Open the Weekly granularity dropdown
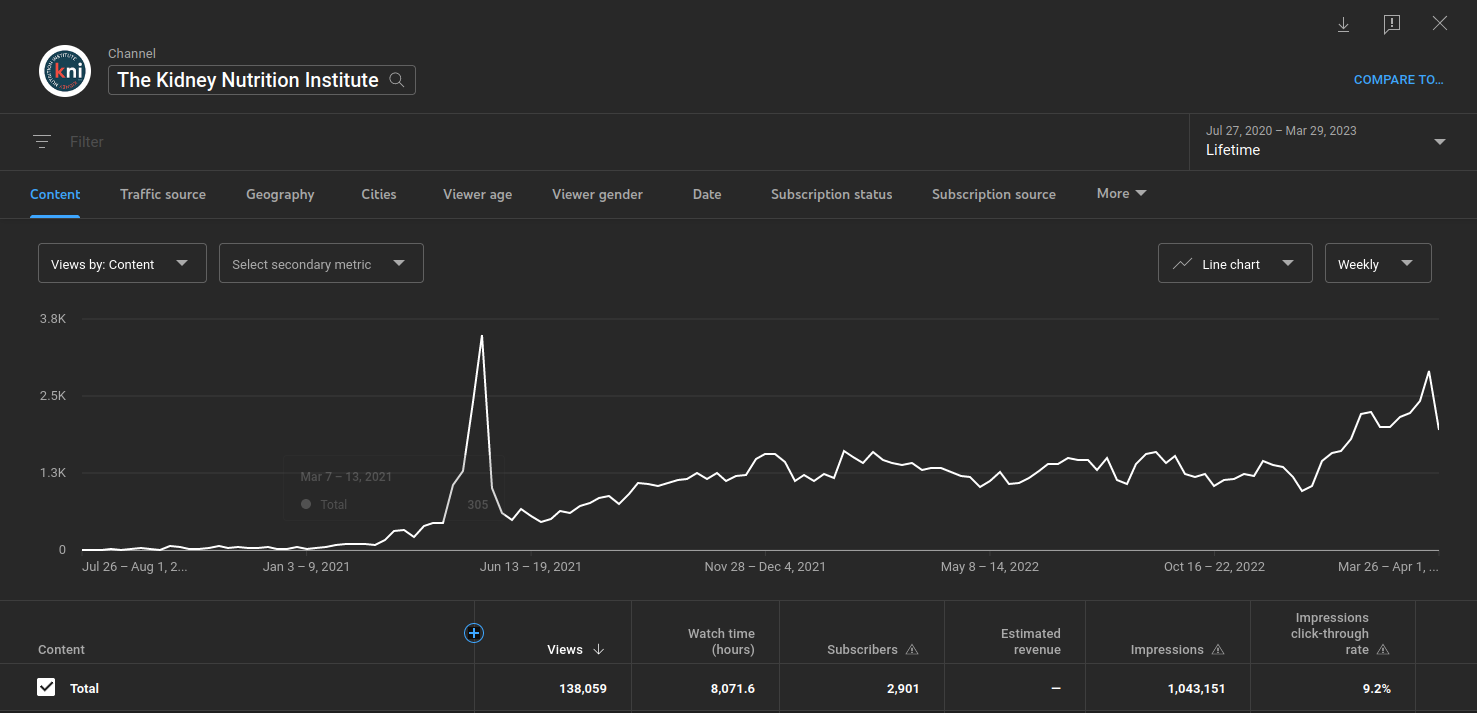The height and width of the screenshot is (713, 1477). click(x=1377, y=263)
